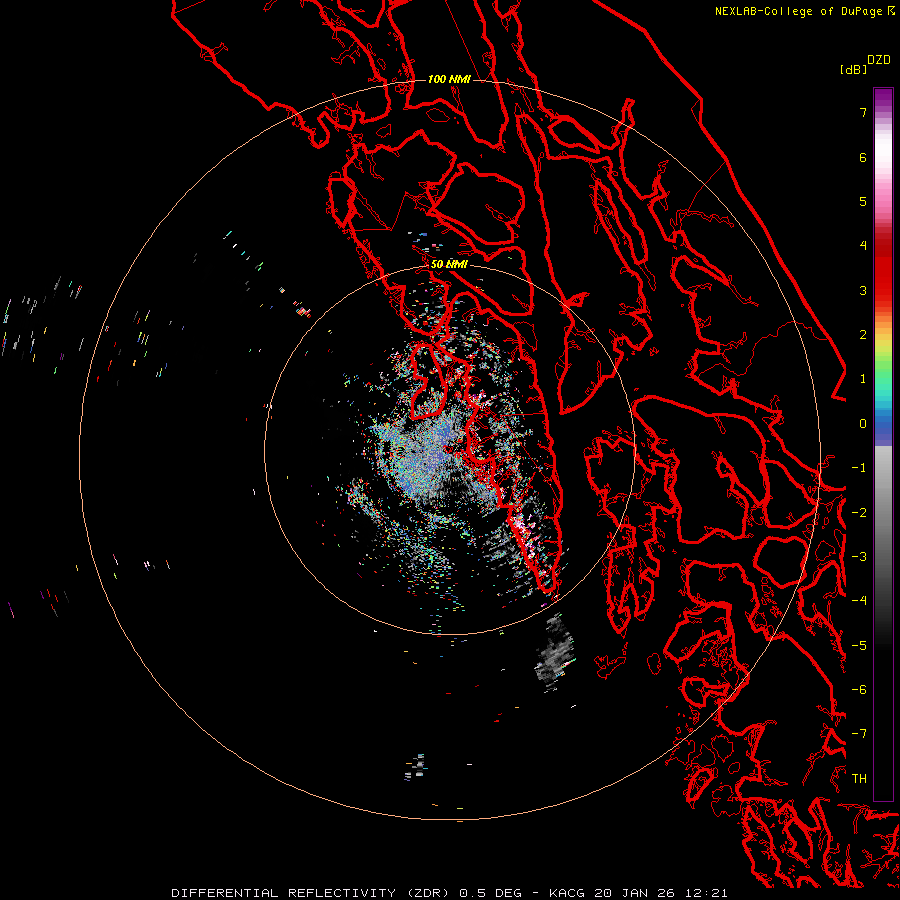Select the 4 value on the color scale

(x=863, y=246)
